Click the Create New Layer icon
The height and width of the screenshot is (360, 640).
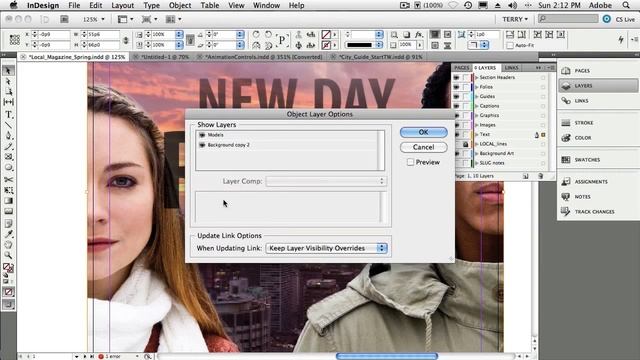[526, 176]
